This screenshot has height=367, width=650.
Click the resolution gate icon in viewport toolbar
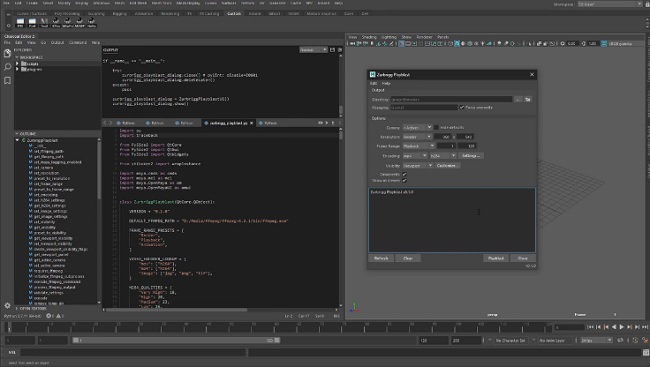pos(414,44)
